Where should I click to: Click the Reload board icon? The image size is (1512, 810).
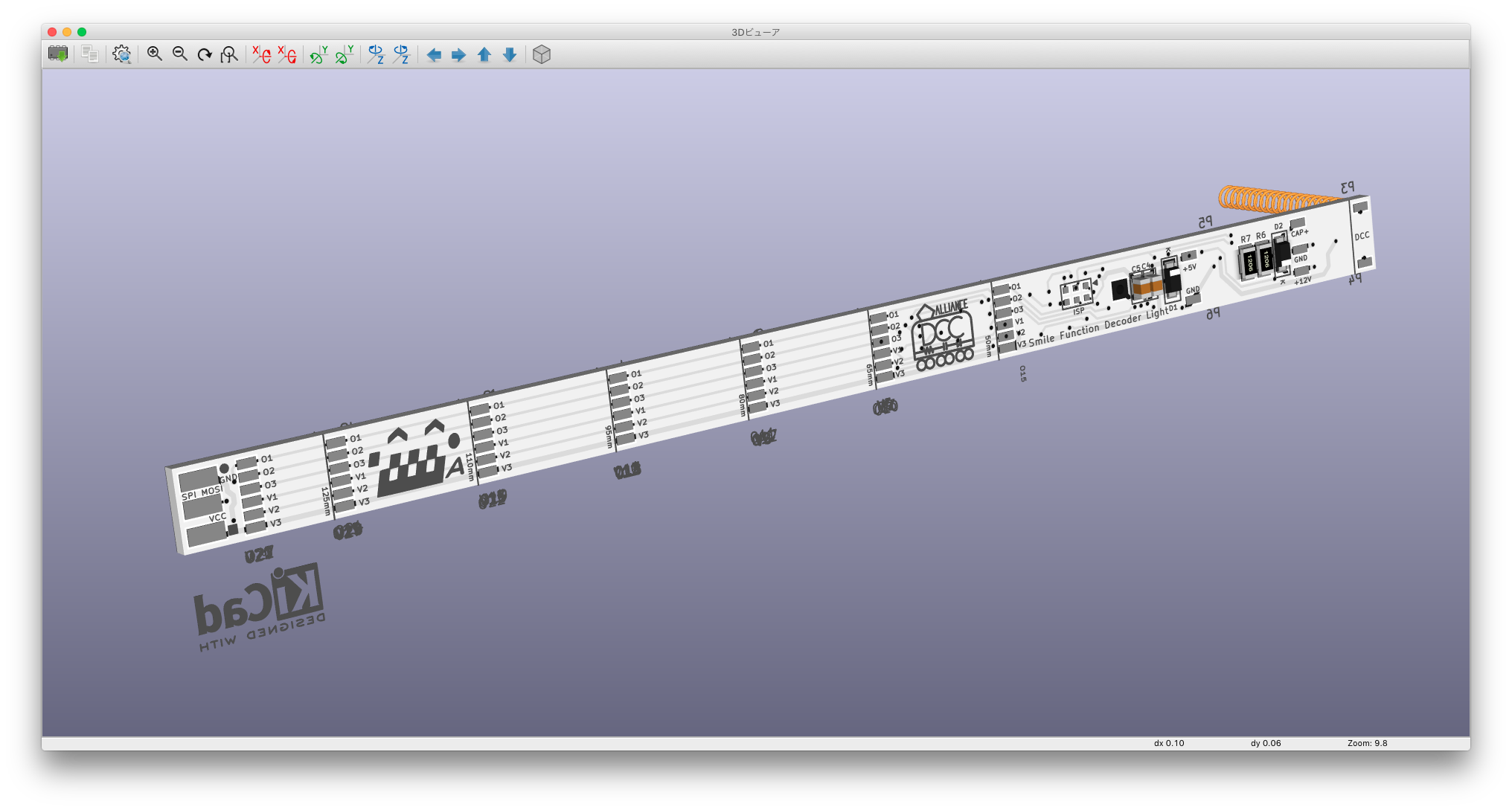pos(58,54)
